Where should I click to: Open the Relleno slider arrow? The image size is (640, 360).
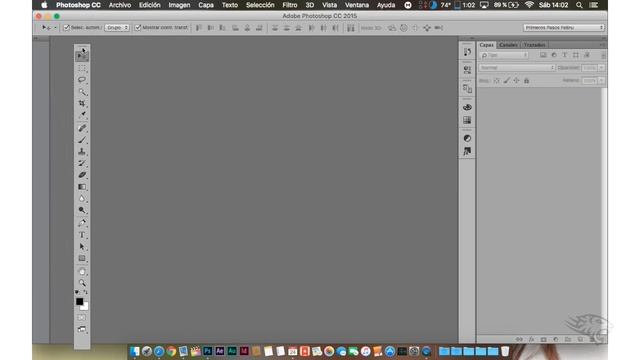(602, 81)
